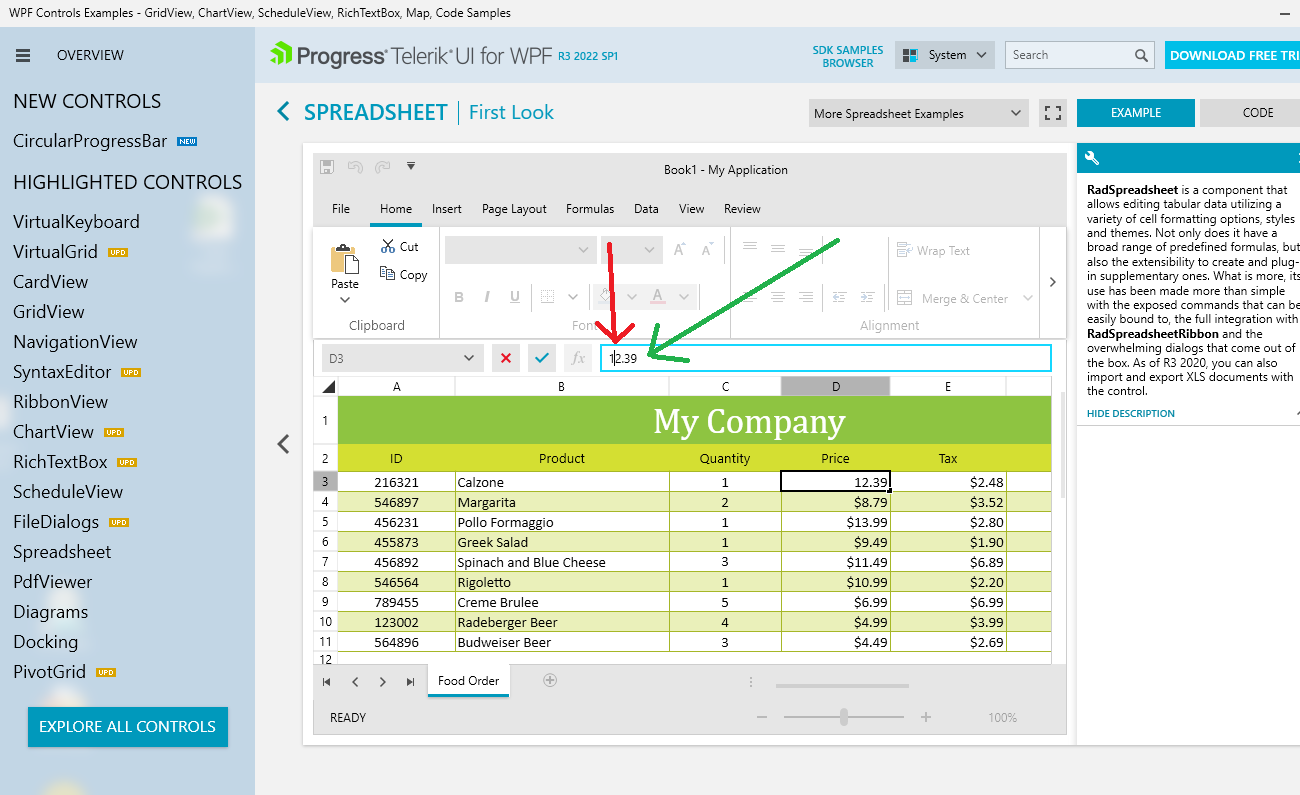Open the Page Layout ribbon tab
1300x795 pixels.
point(514,209)
